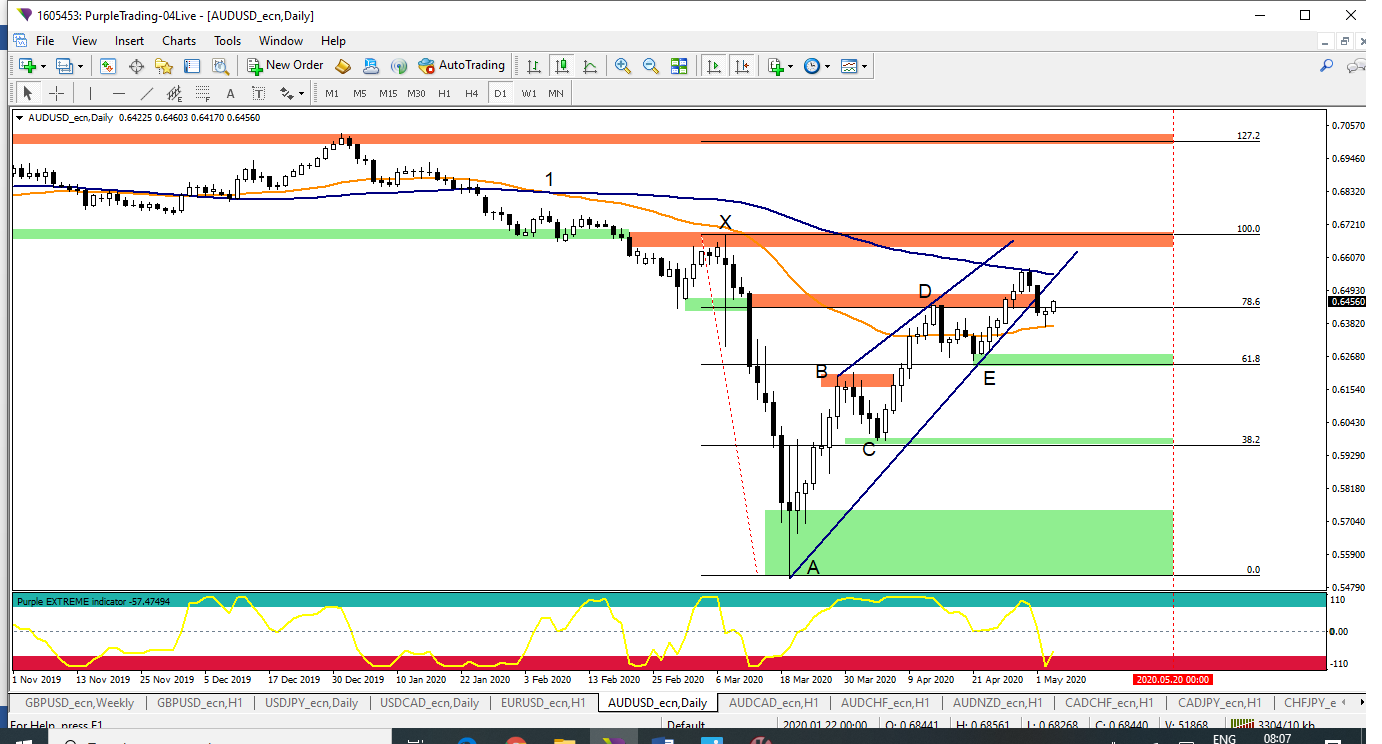
Task: Select the MN timeframe button
Action: pos(556,93)
